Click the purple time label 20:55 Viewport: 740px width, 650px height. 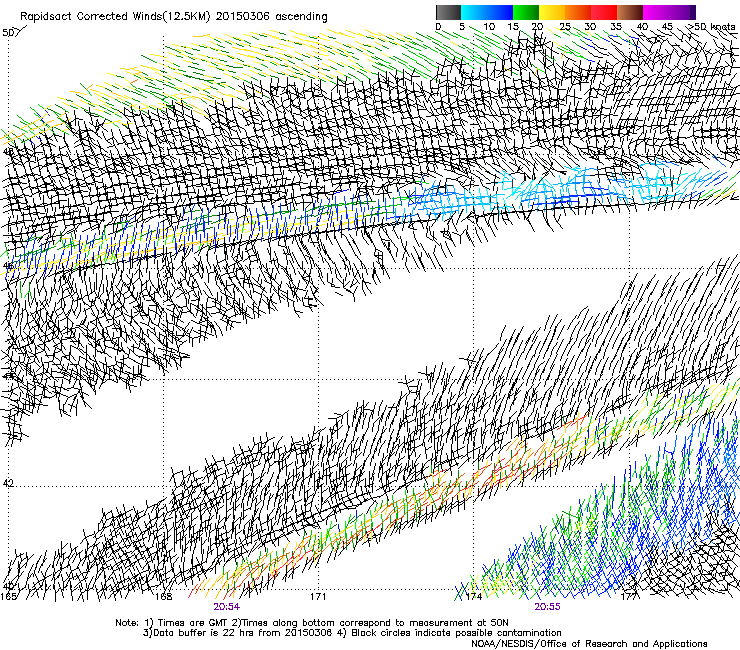(547, 607)
